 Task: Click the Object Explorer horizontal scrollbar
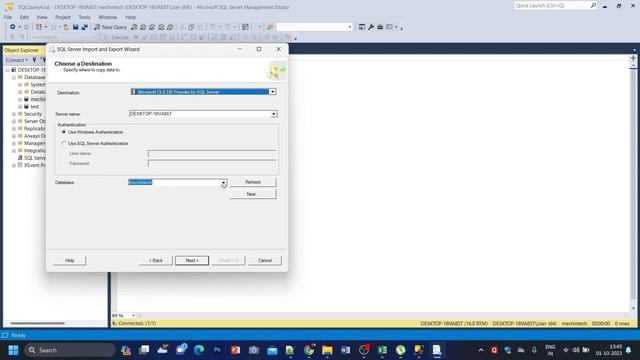click(37, 323)
